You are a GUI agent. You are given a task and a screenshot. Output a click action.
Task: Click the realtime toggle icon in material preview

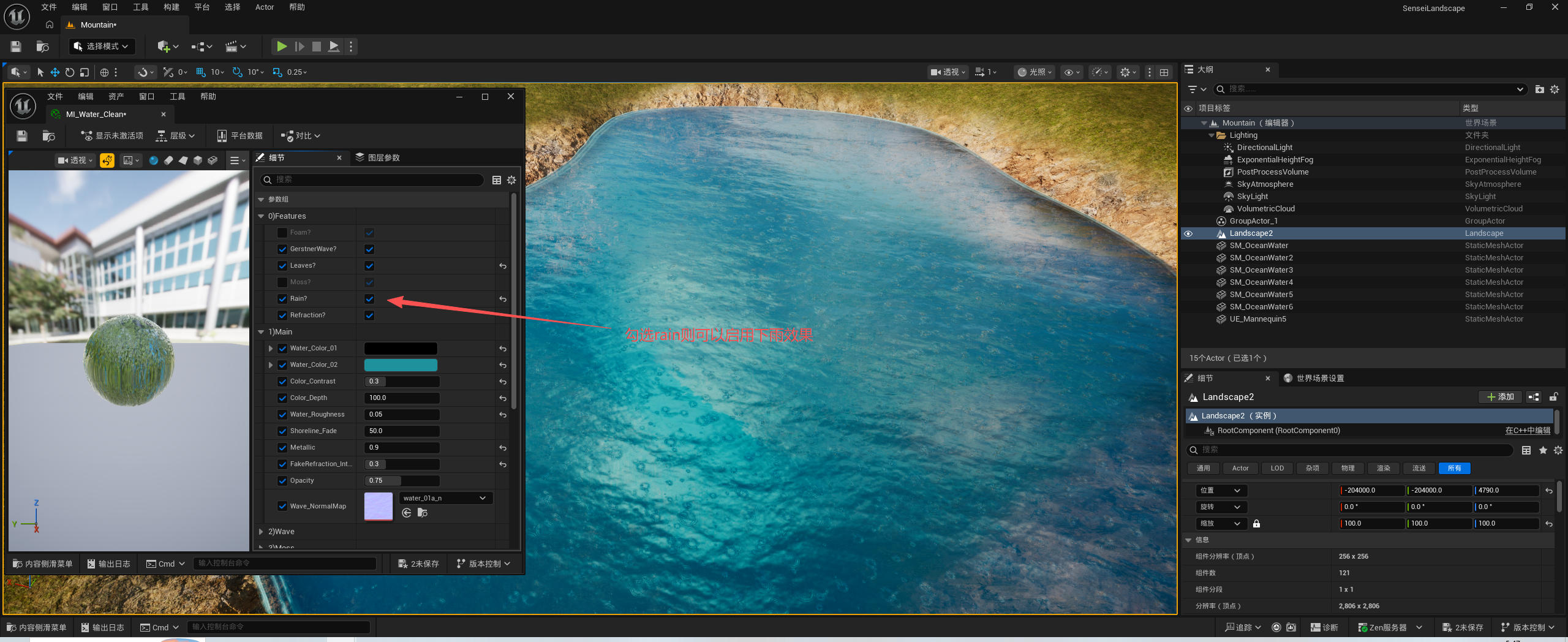tap(107, 160)
